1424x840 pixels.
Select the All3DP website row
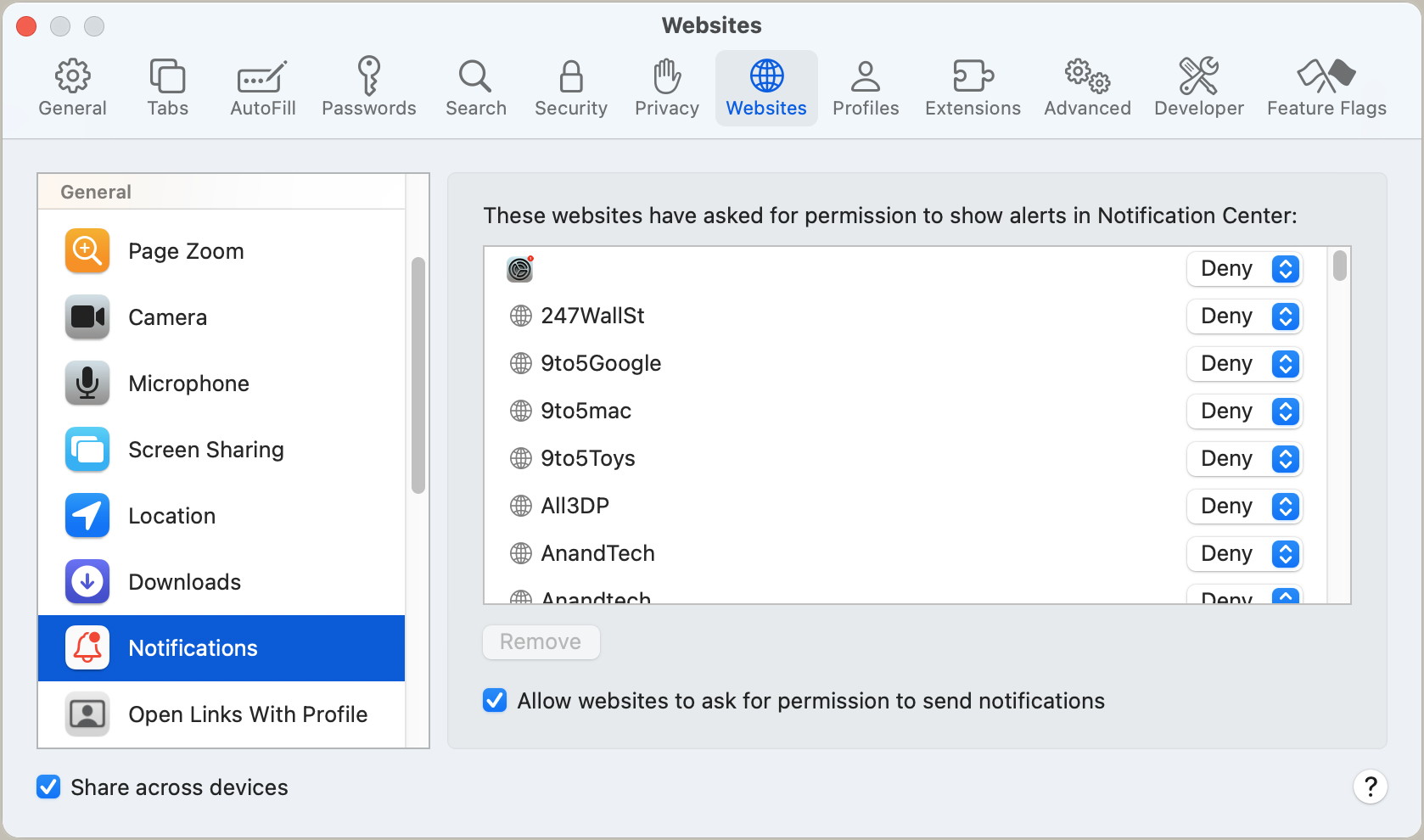(x=905, y=507)
